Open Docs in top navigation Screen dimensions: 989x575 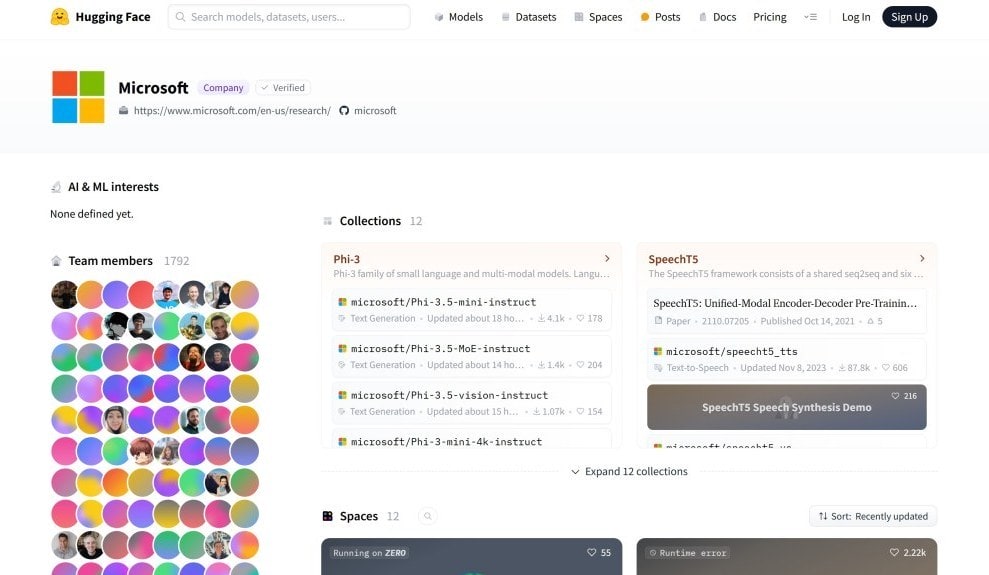point(718,17)
